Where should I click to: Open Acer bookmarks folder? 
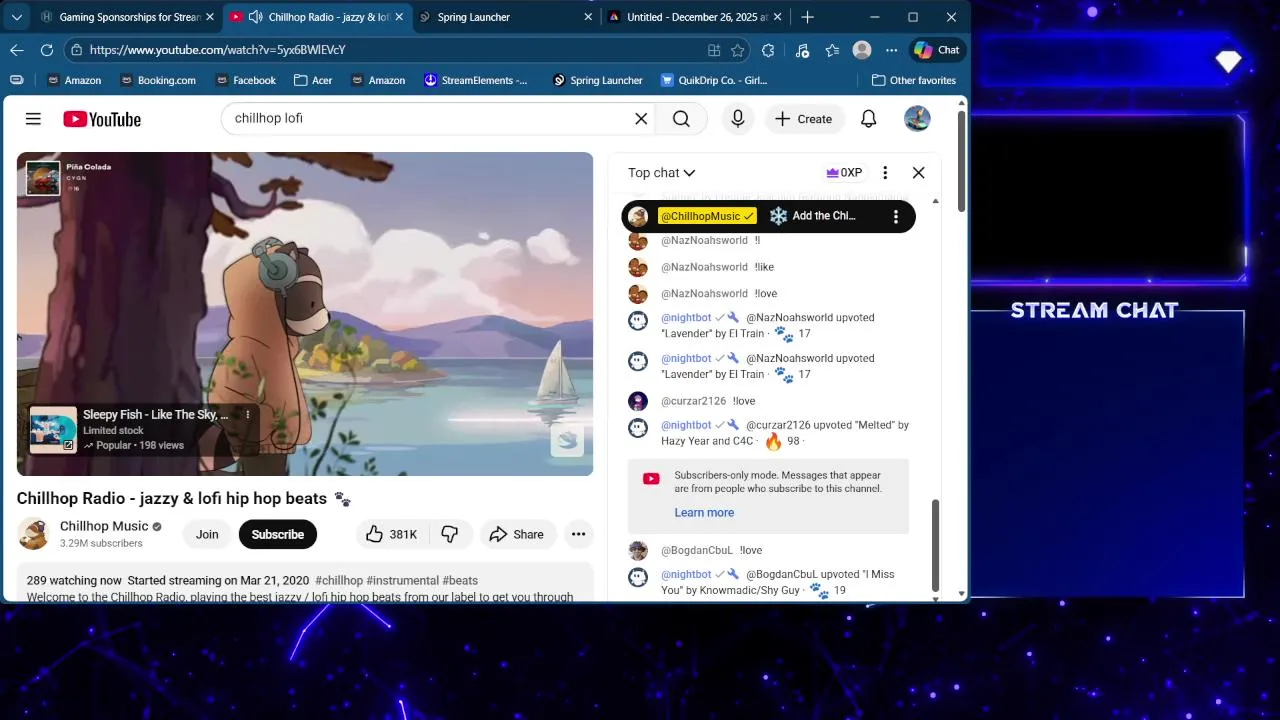pos(313,80)
